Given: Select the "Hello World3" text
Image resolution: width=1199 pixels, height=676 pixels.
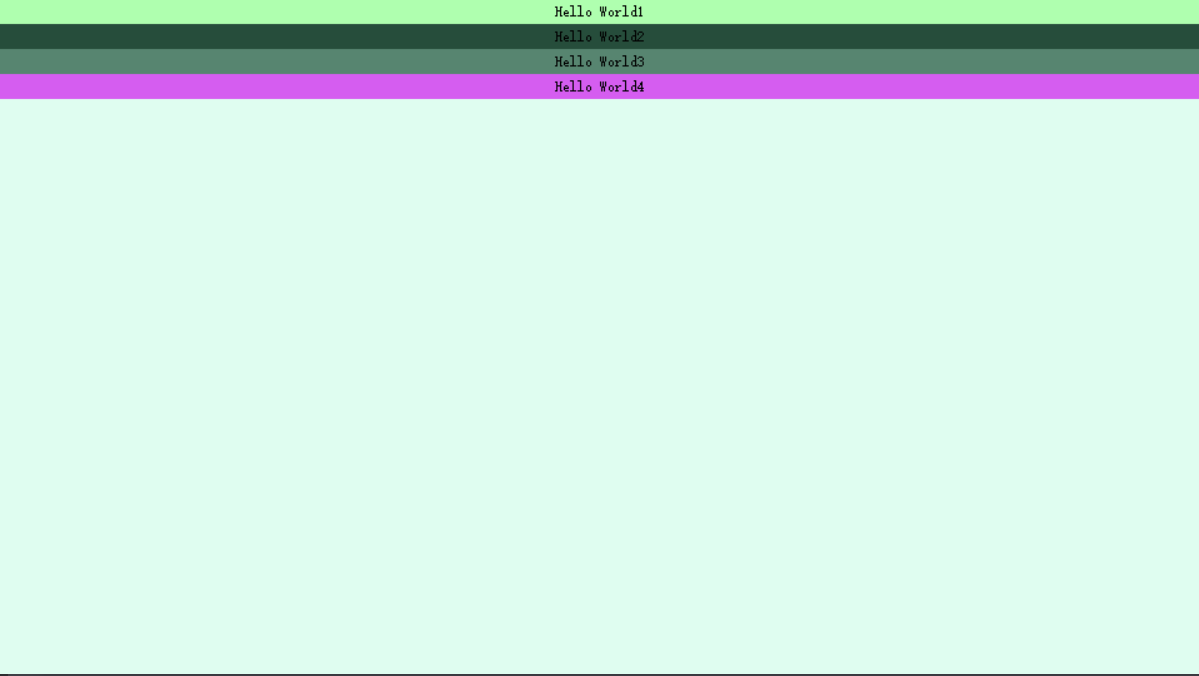Looking at the screenshot, I should (x=599, y=61).
